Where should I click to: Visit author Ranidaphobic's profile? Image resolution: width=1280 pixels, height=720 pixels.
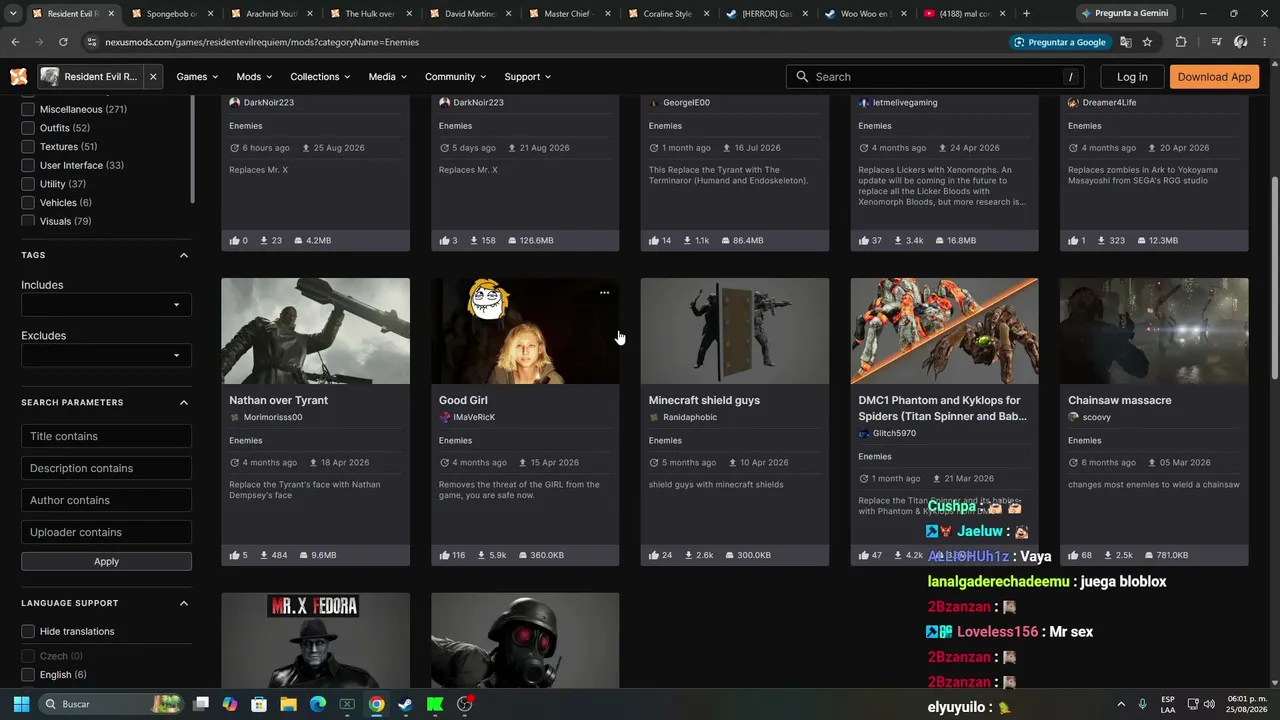[690, 417]
